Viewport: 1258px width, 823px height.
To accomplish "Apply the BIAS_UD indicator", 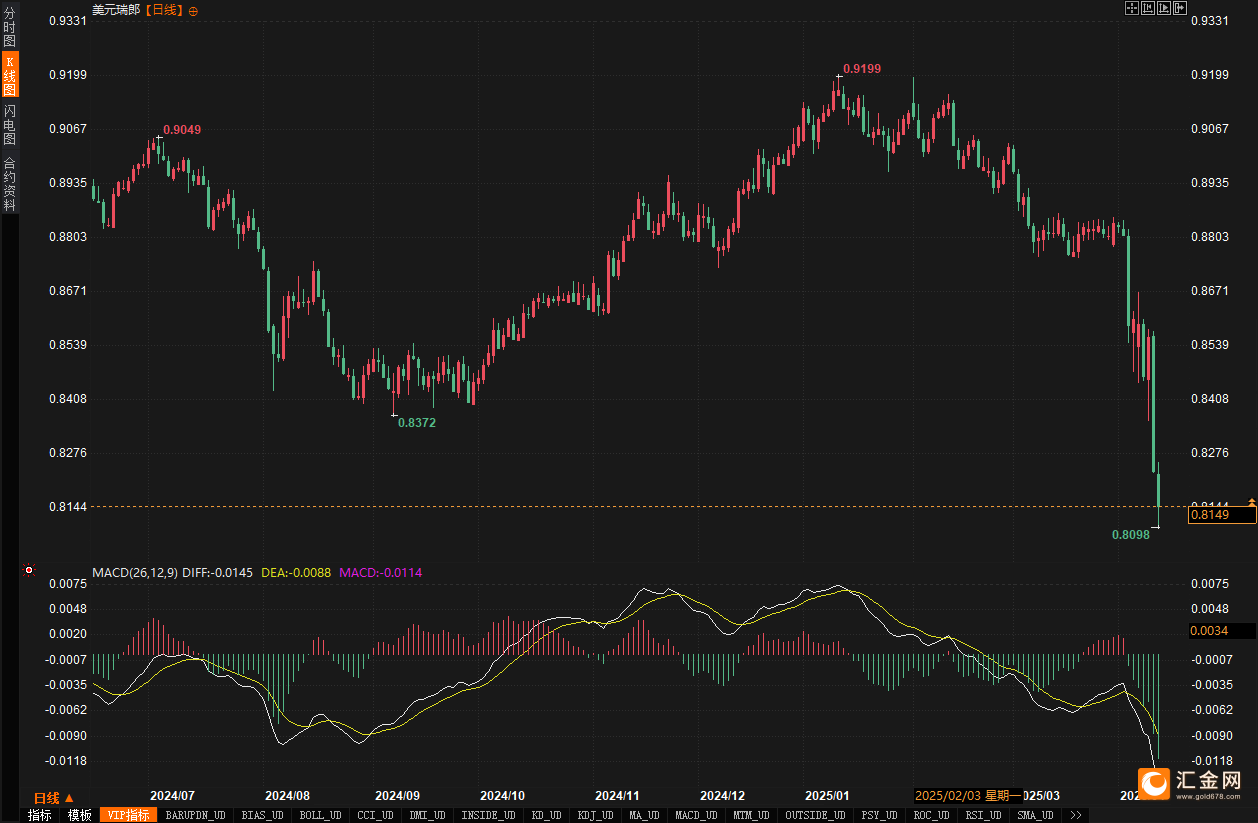I will click(263, 815).
